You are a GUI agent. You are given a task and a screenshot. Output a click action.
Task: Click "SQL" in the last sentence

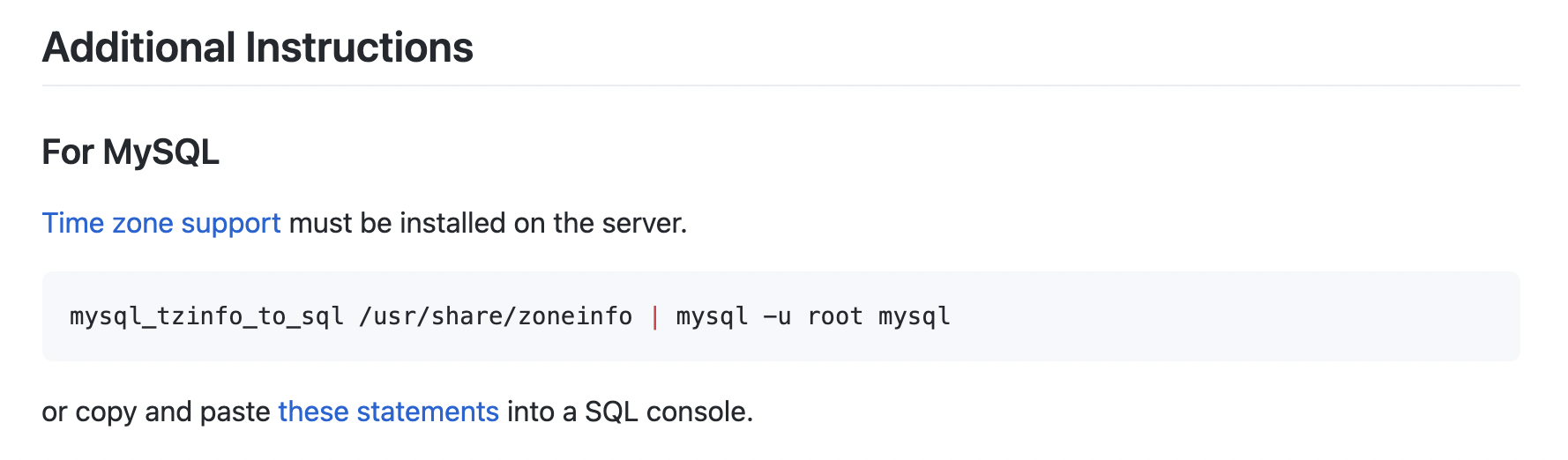611,412
